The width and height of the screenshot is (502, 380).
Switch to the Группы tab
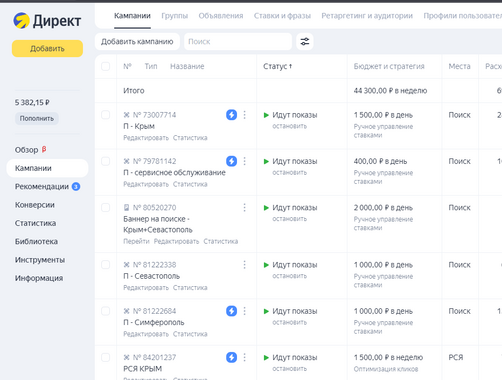(175, 16)
